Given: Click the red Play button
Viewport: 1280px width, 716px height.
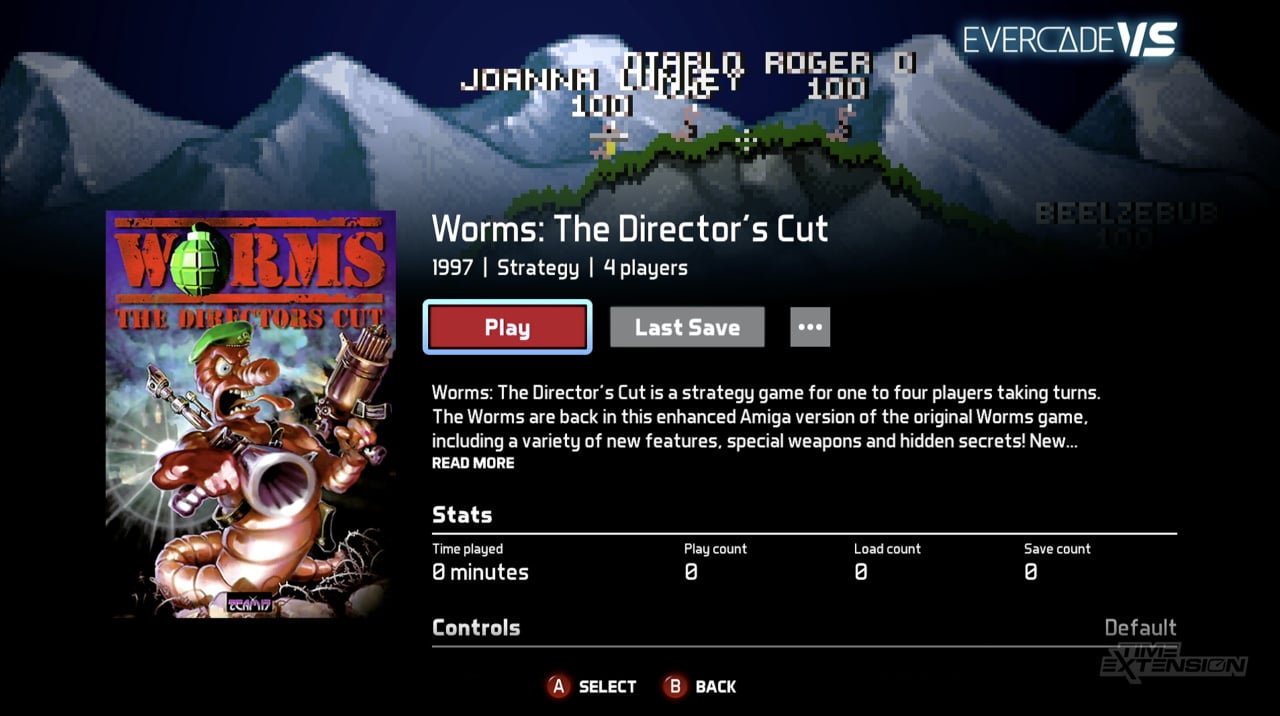Looking at the screenshot, I should [x=508, y=327].
